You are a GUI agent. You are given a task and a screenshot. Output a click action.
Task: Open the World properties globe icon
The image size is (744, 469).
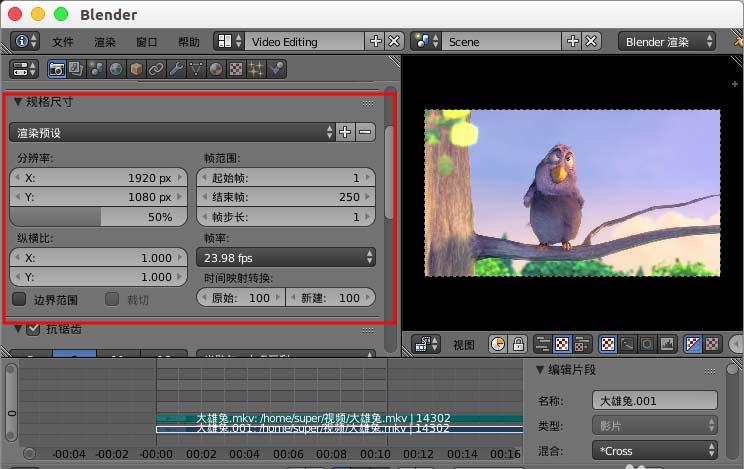point(117,69)
